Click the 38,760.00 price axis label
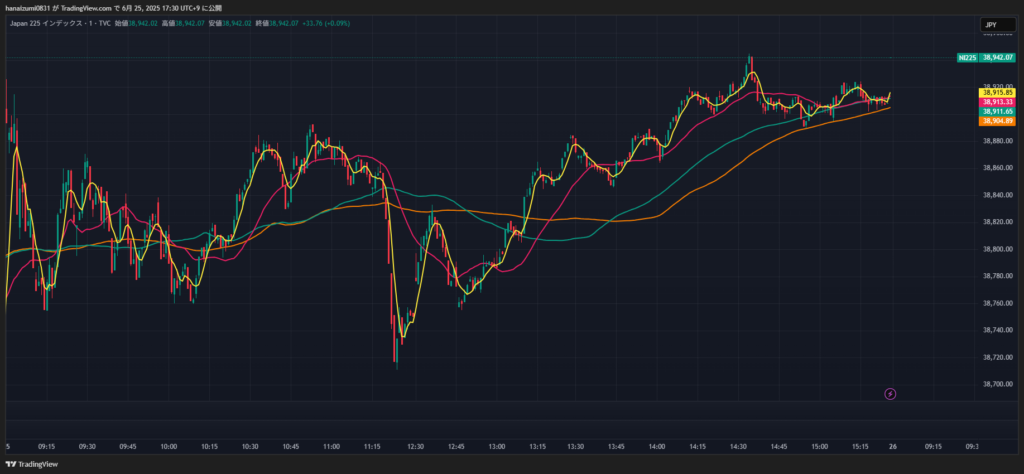 point(999,303)
